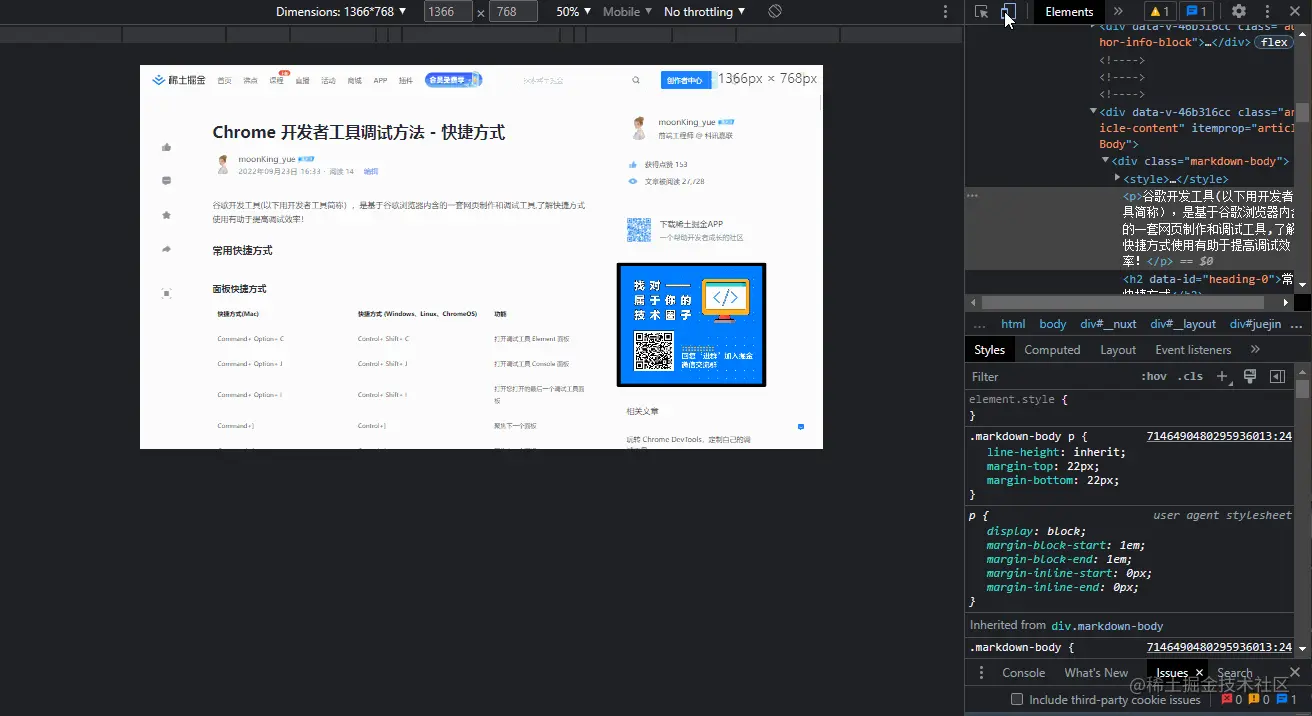This screenshot has width=1312, height=716.
Task: Select the Elements panel tab
Action: [1069, 12]
